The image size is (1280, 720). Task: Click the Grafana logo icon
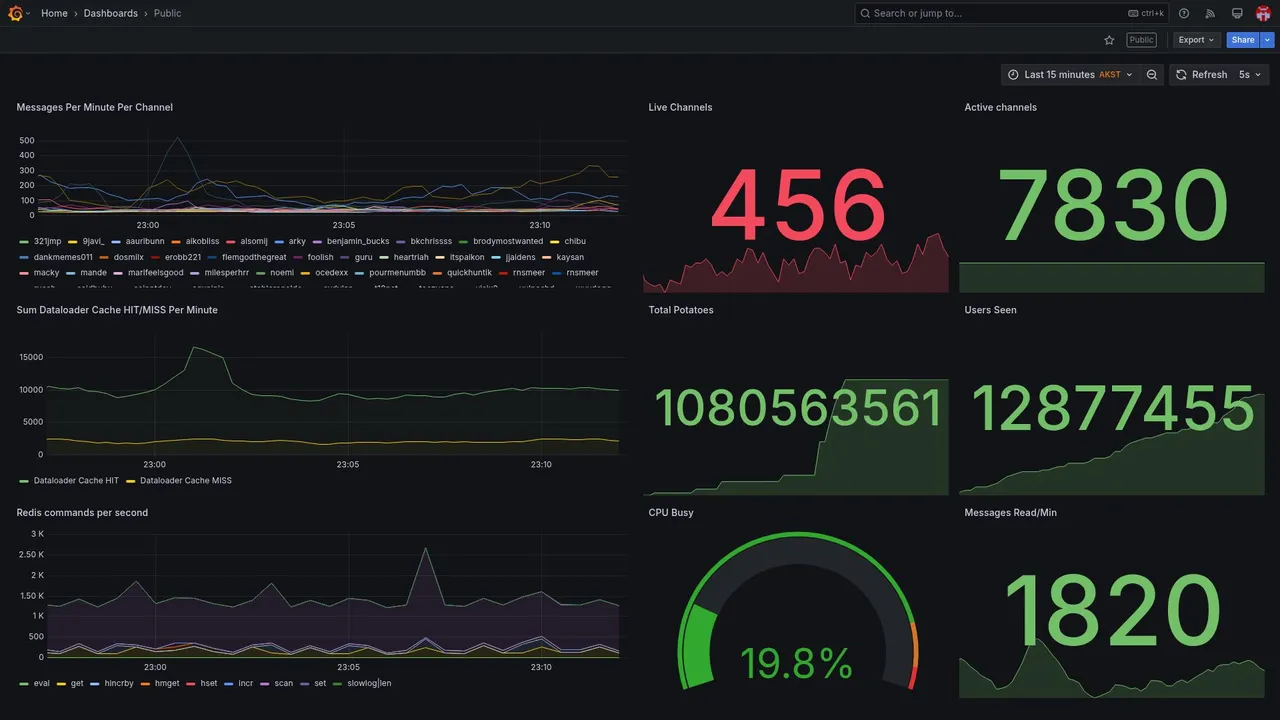pos(15,13)
